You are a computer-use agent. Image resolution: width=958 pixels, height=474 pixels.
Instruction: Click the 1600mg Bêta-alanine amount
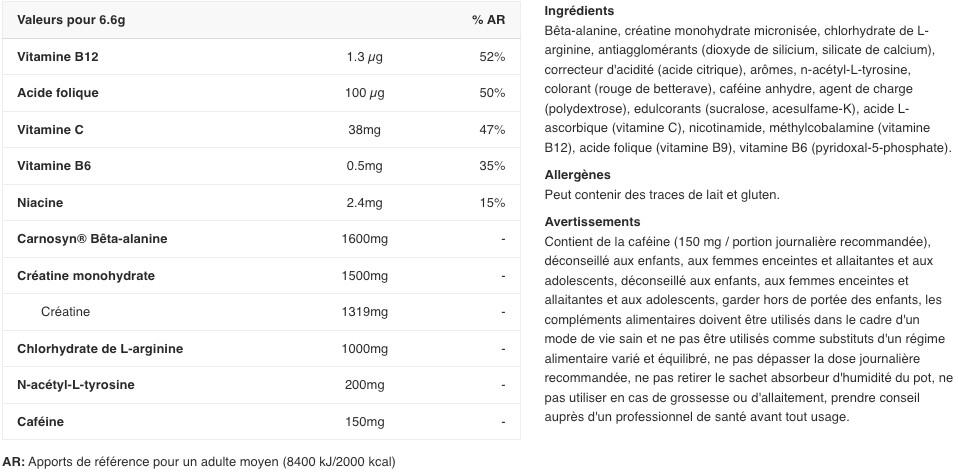click(364, 239)
